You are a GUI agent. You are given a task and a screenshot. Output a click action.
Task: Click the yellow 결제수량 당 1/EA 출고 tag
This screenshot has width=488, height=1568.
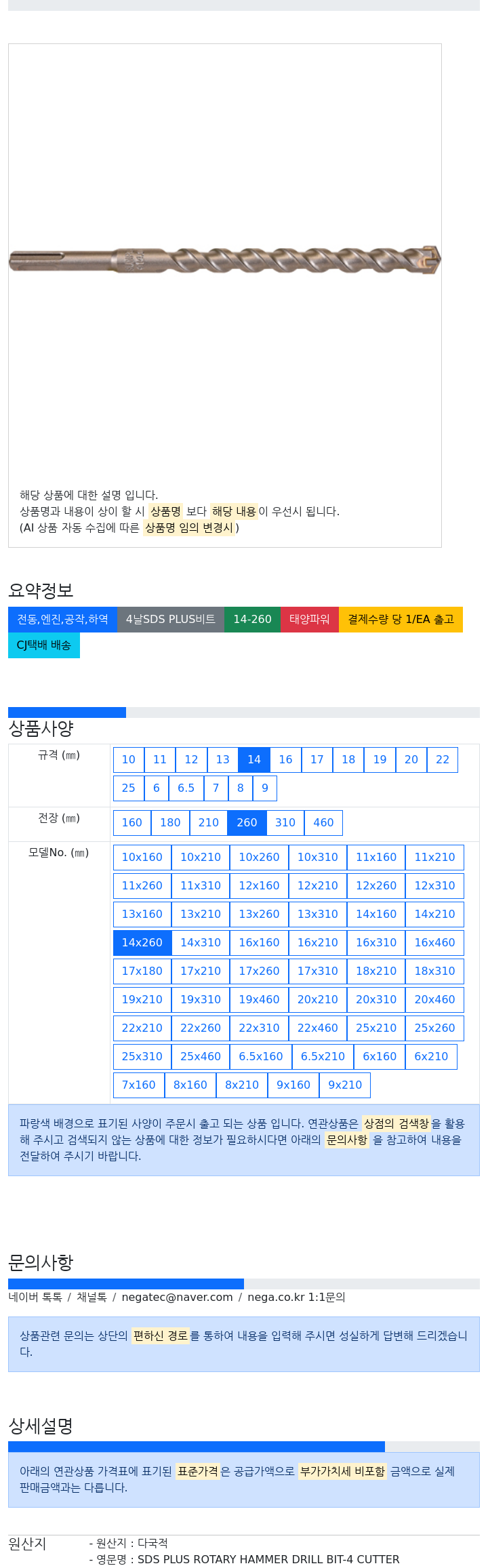coord(401,619)
